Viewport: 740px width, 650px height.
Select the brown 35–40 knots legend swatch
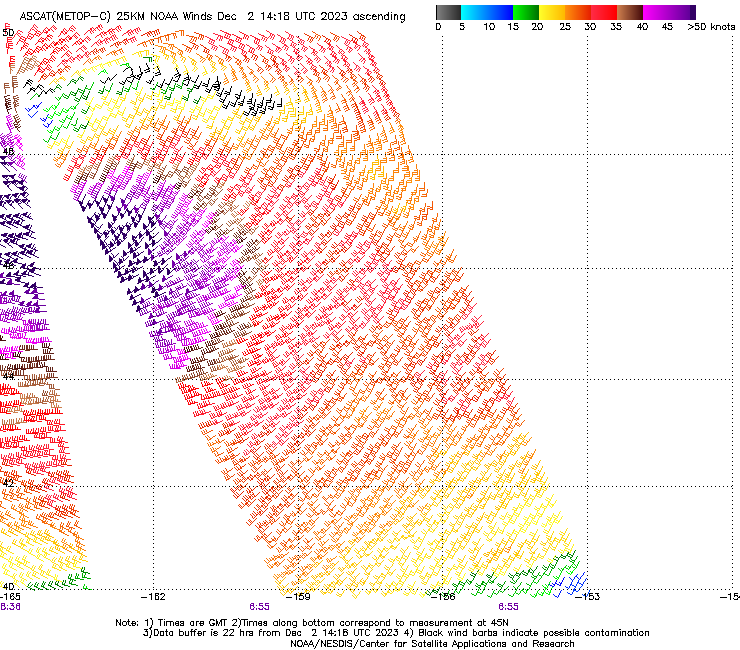[x=630, y=12]
